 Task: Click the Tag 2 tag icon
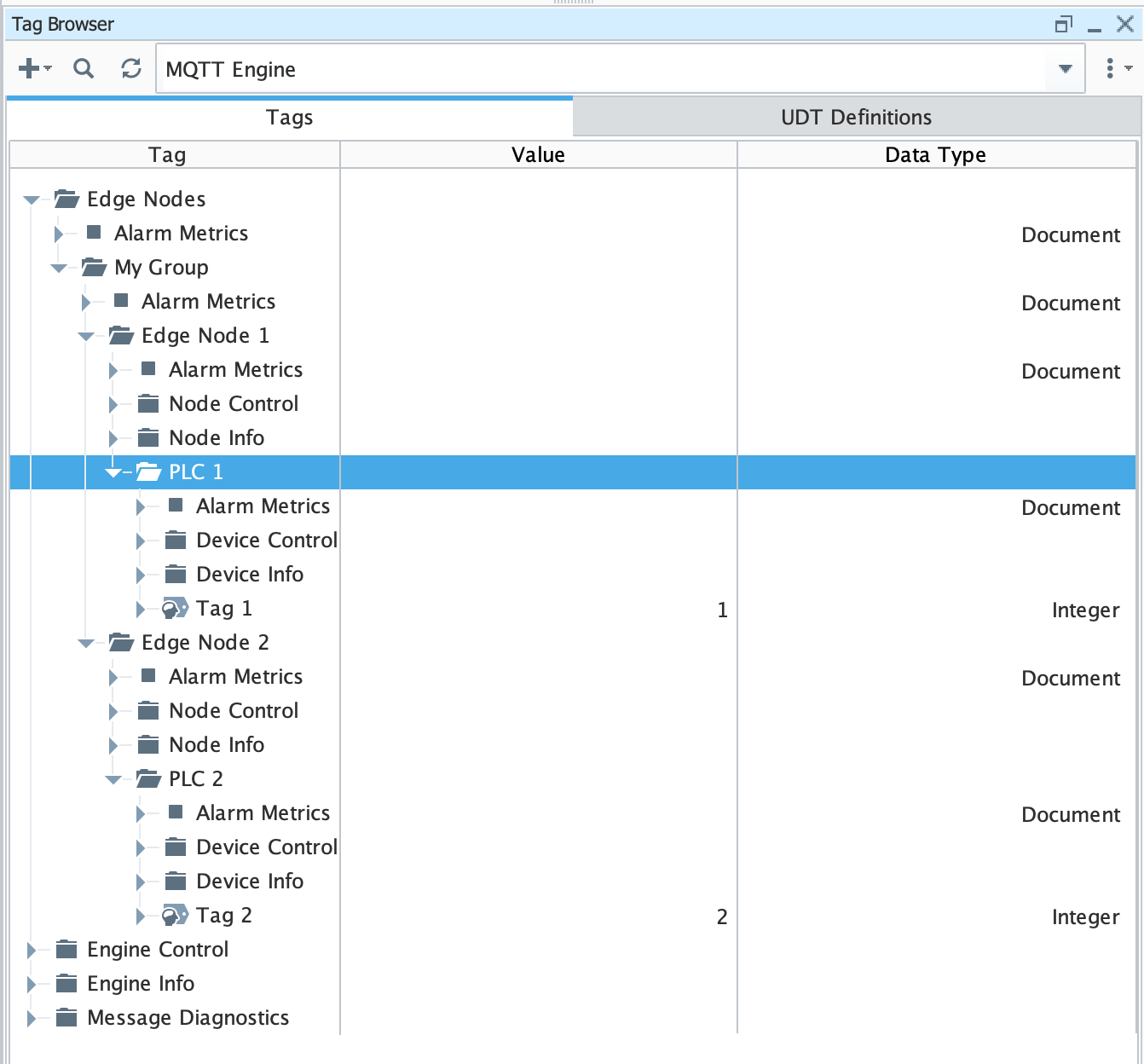(175, 916)
